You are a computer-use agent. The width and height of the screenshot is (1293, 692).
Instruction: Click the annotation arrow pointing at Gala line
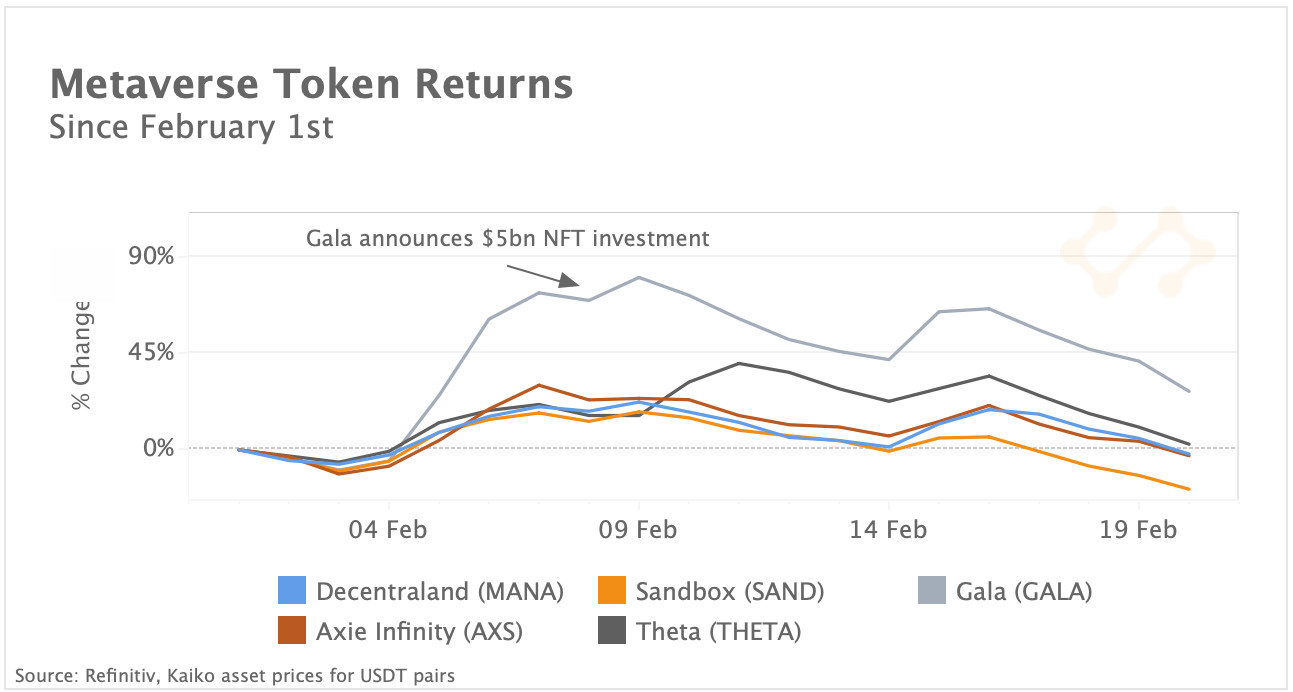[544, 276]
